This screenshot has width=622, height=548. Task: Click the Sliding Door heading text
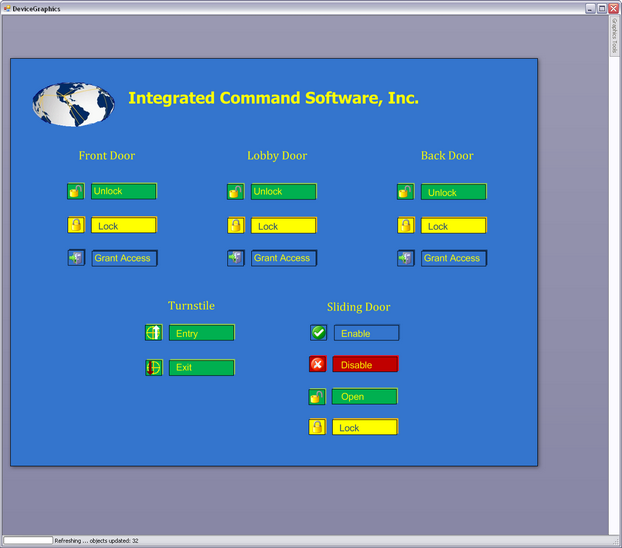pyautogui.click(x=359, y=307)
